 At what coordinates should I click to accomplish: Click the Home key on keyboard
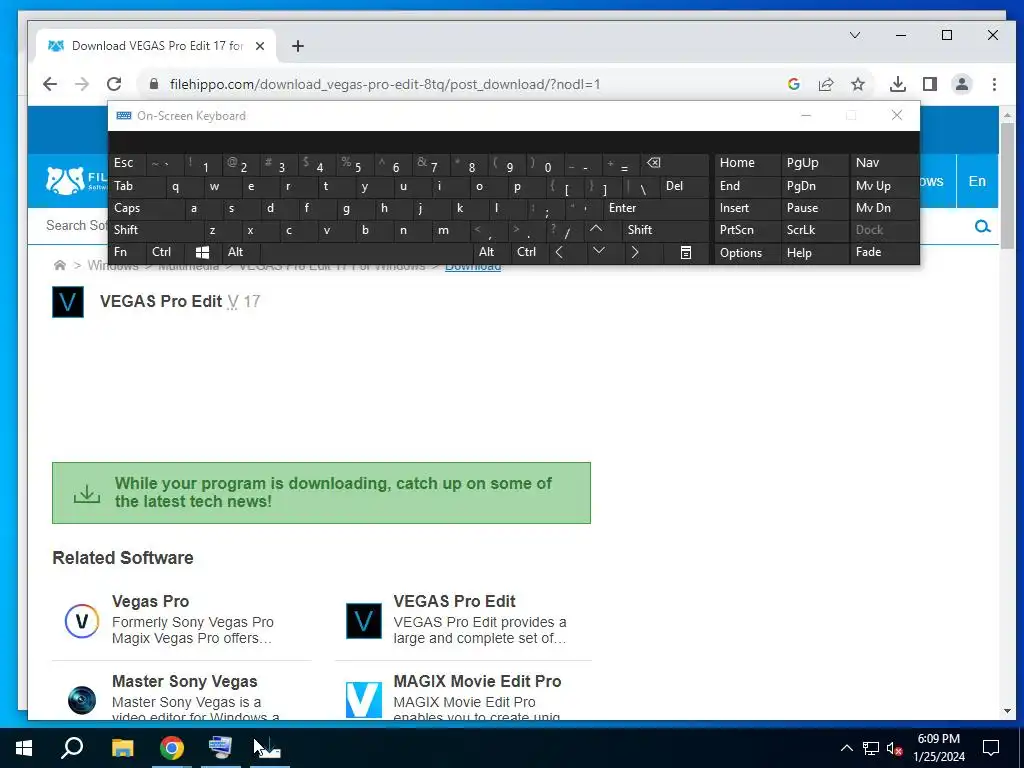[746, 163]
